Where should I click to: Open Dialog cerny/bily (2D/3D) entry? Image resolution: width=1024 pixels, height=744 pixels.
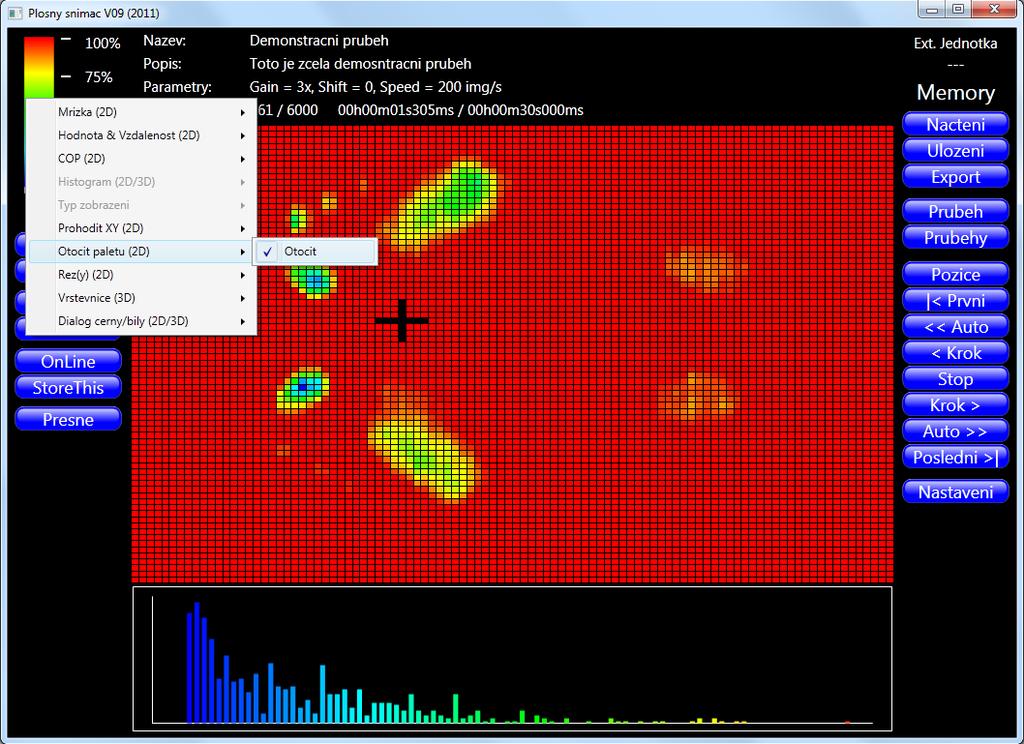[x=142, y=321]
